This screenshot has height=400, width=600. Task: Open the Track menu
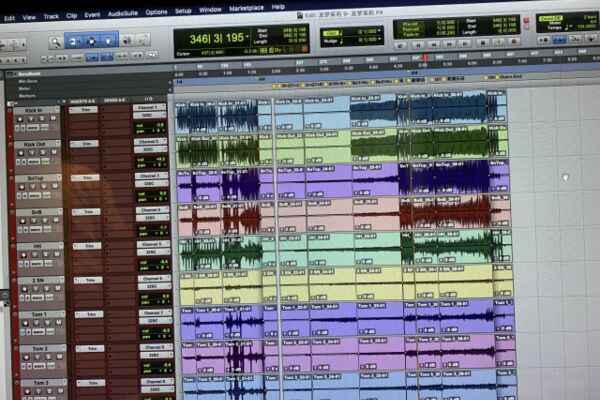click(51, 16)
